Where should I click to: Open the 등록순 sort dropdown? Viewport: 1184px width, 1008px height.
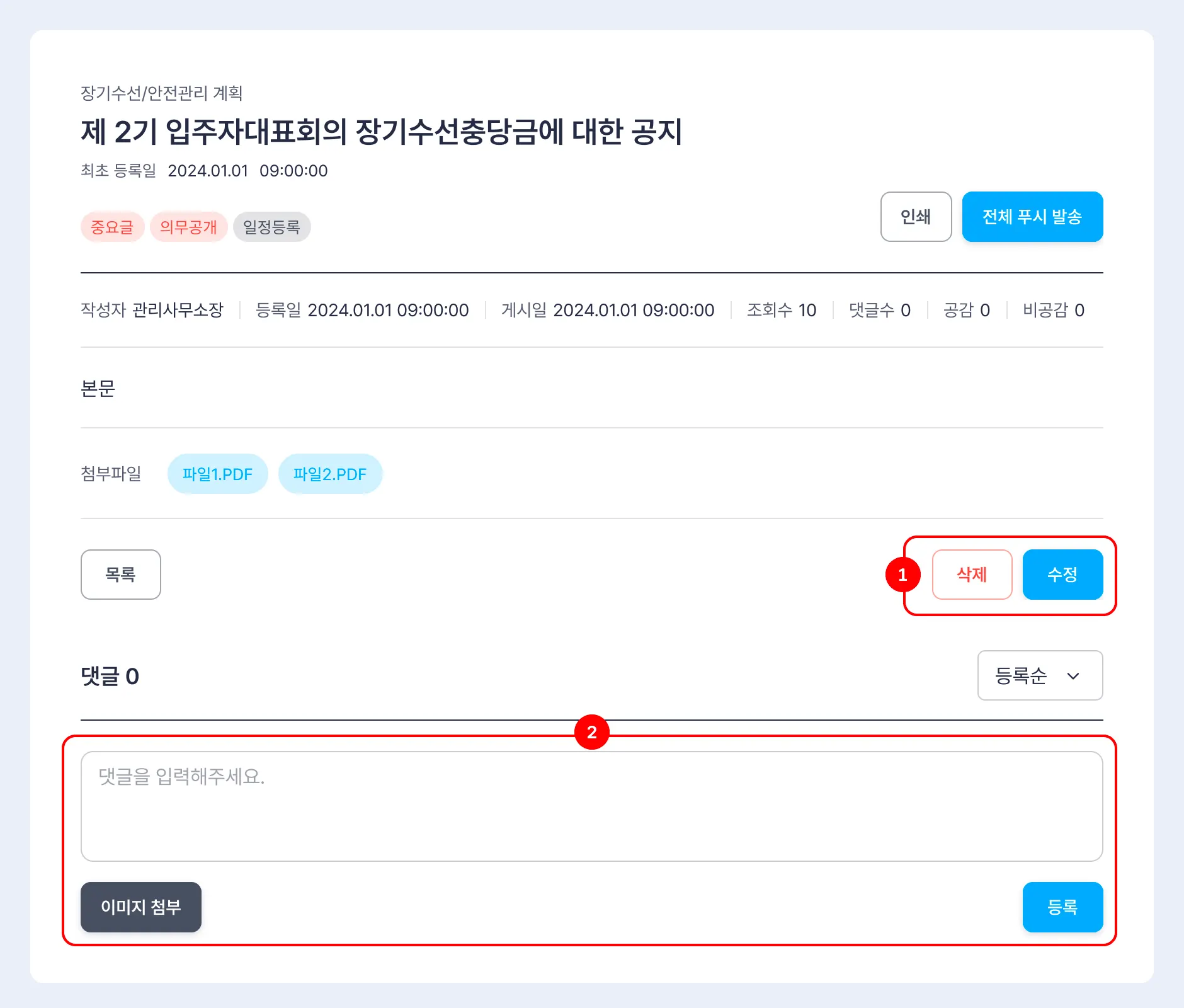click(1039, 675)
